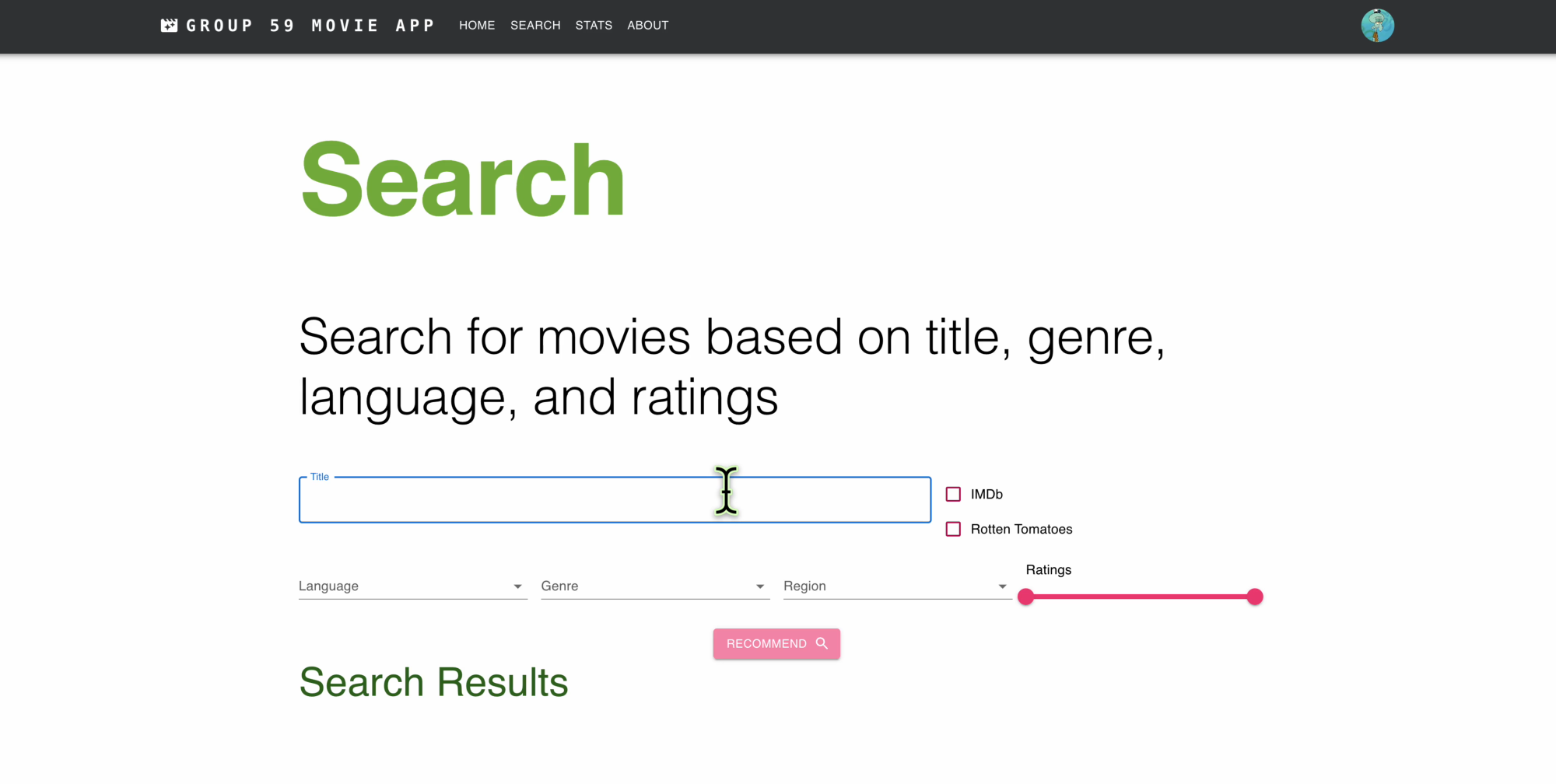Viewport: 1556px width, 784px height.
Task: Click the movie clapperboard logo icon
Action: pos(169,26)
